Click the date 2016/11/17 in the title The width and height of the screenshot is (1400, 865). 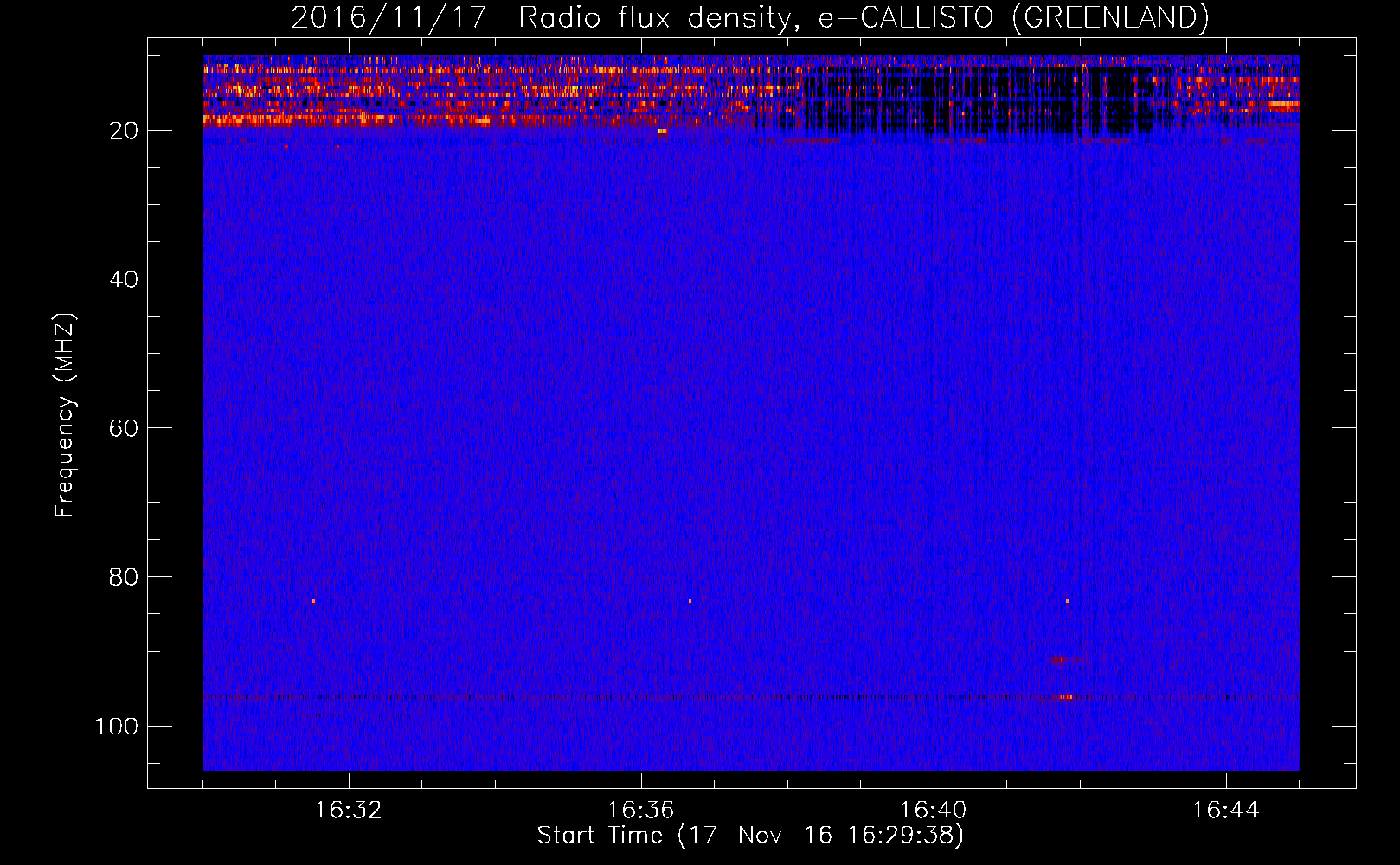(x=389, y=17)
